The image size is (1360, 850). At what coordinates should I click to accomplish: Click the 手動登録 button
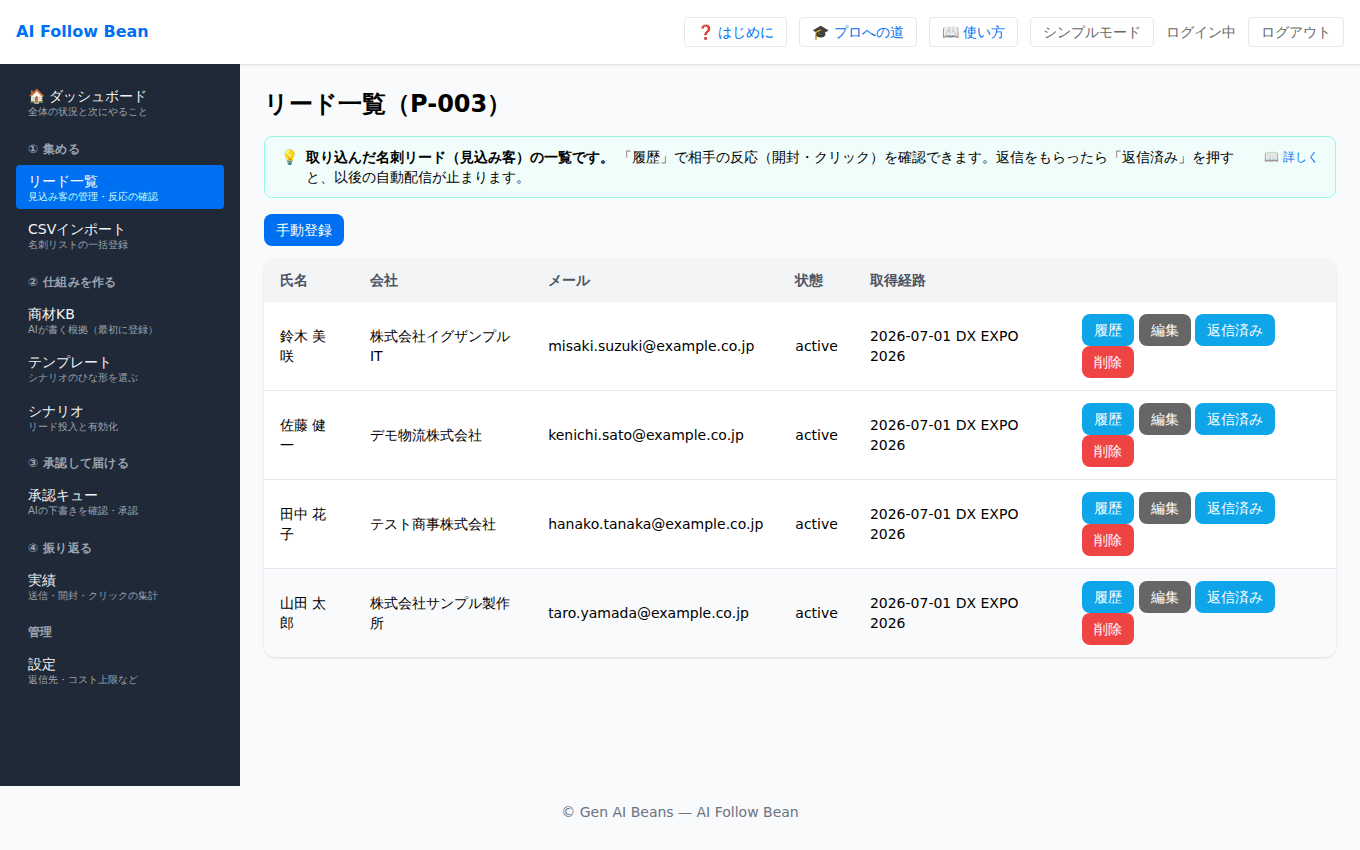tap(304, 230)
